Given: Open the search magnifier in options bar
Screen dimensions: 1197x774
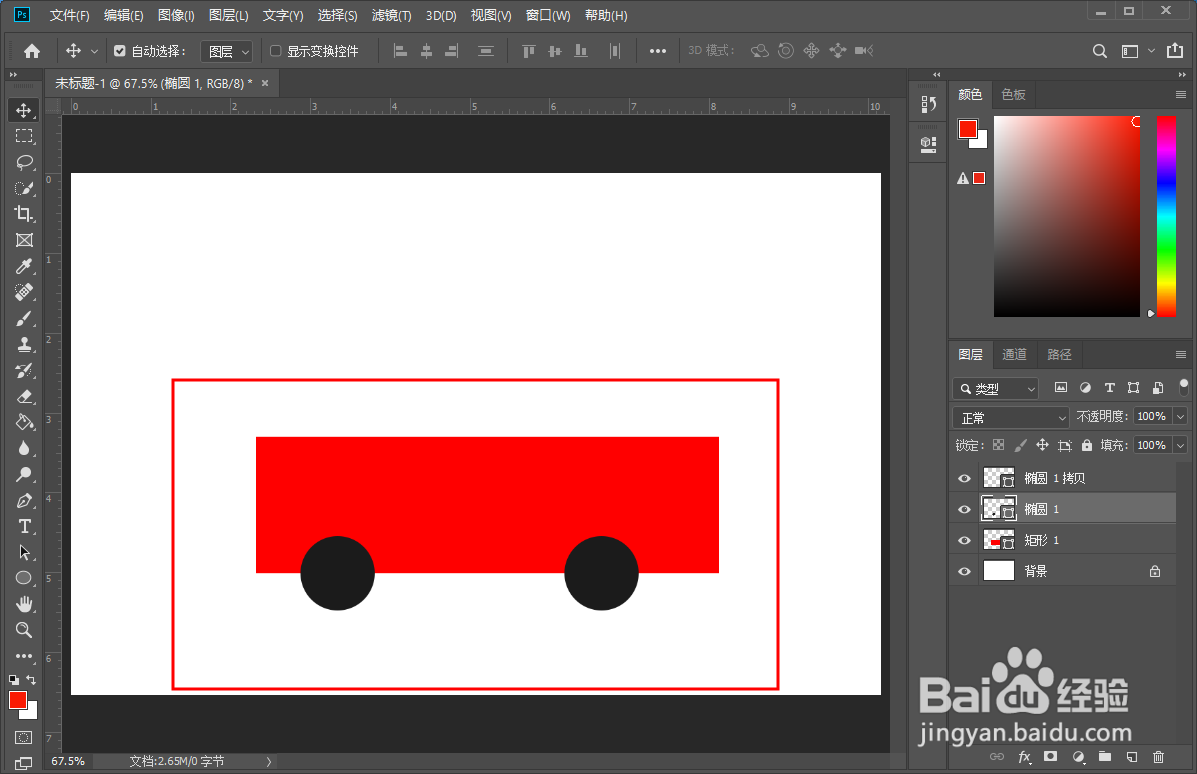Looking at the screenshot, I should coord(1099,51).
